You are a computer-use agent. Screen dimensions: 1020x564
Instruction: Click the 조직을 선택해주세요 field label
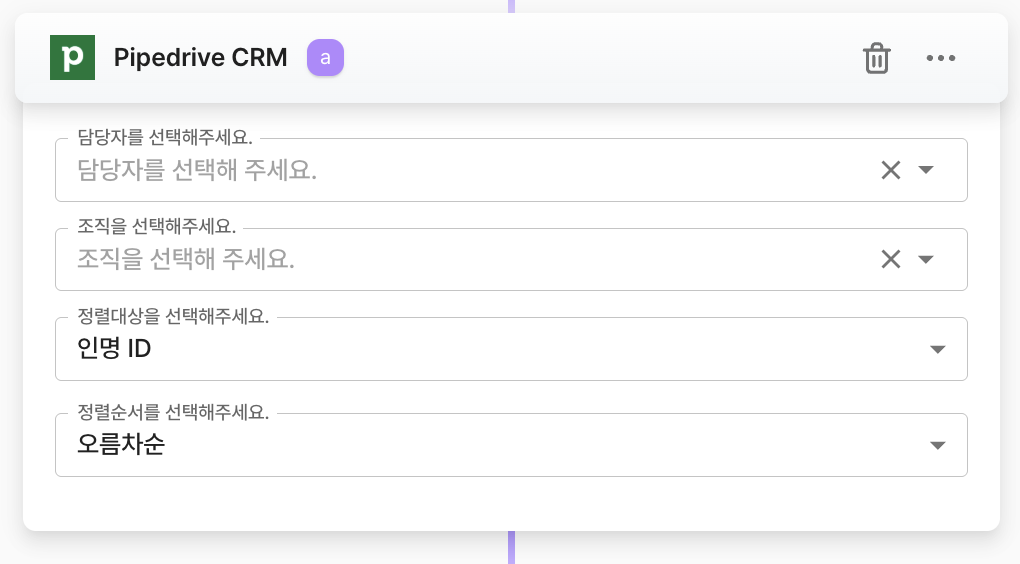click(156, 228)
